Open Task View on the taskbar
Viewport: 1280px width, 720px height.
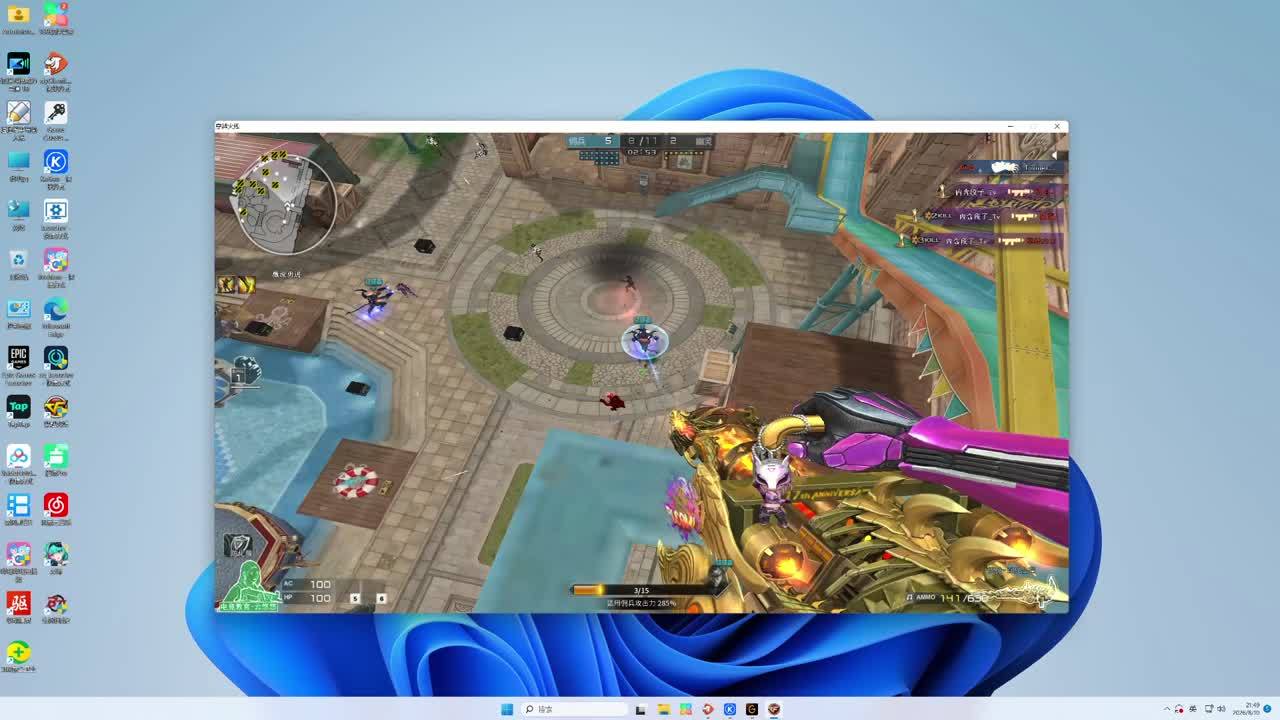[x=641, y=709]
